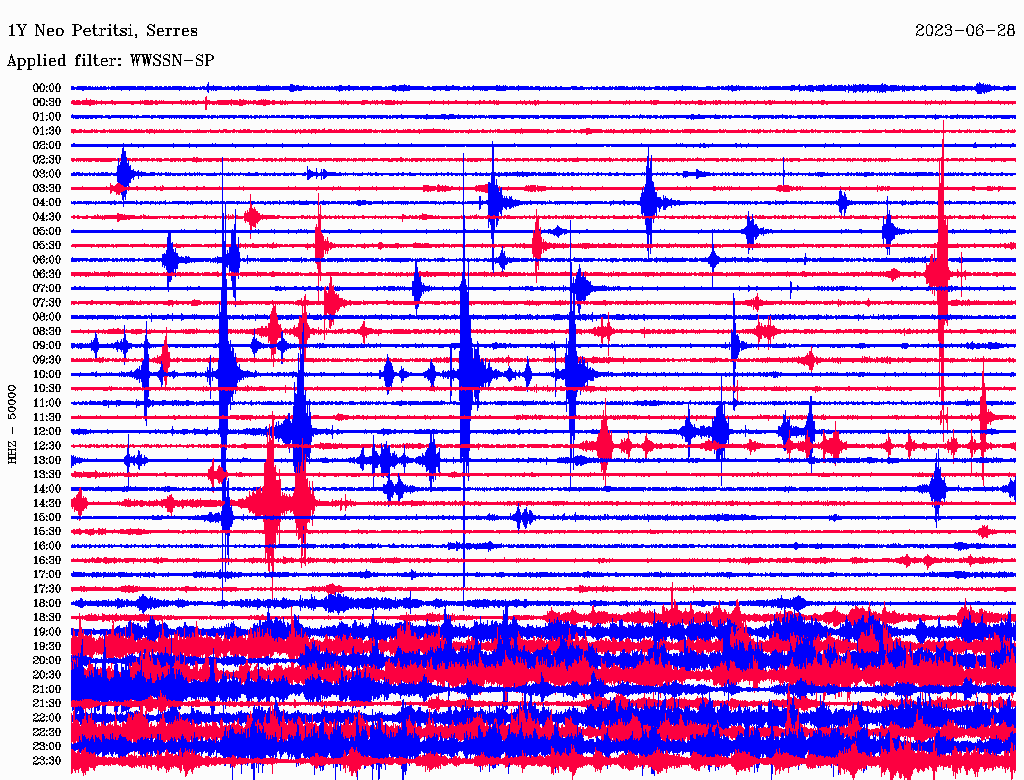This screenshot has width=1024, height=780.
Task: Click the station title '1Y Neo Petritsi, Serres'
Action: pyautogui.click(x=102, y=31)
